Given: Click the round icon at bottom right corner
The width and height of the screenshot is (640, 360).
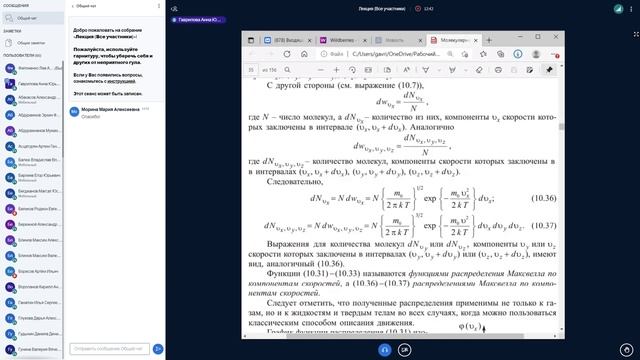Looking at the screenshot, I should click(x=627, y=350).
